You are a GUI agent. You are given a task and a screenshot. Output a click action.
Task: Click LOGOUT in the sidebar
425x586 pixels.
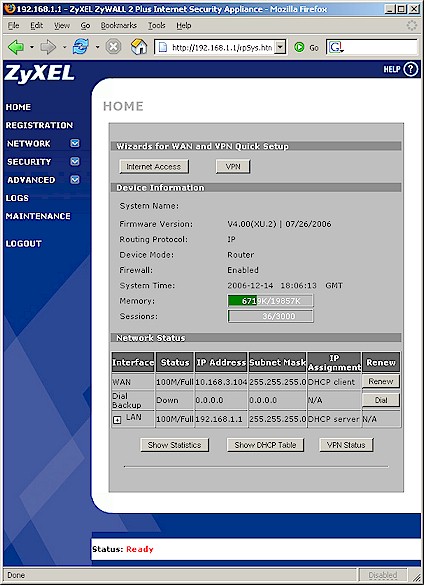[24, 244]
